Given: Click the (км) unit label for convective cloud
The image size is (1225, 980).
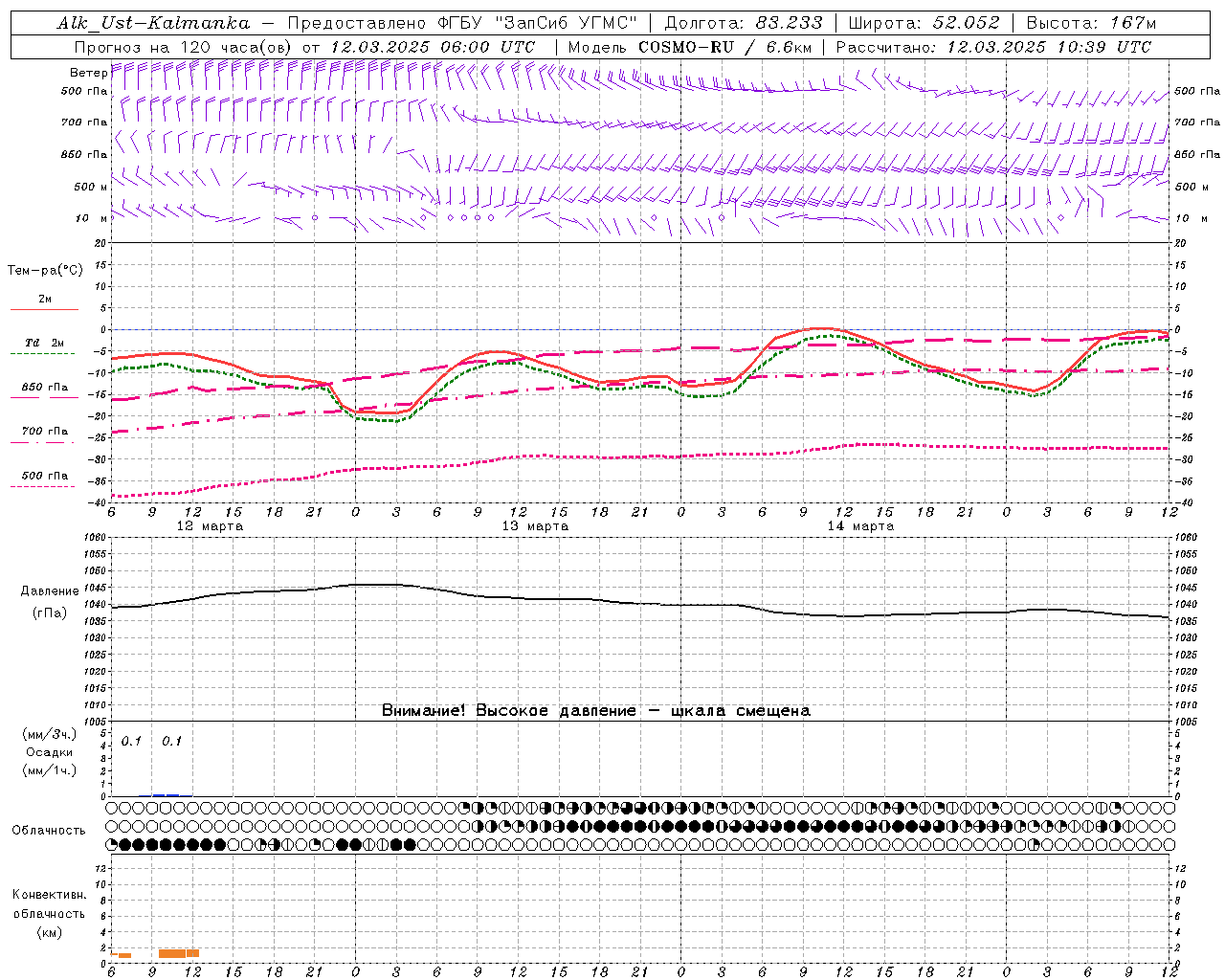Looking at the screenshot, I should coord(50,932).
